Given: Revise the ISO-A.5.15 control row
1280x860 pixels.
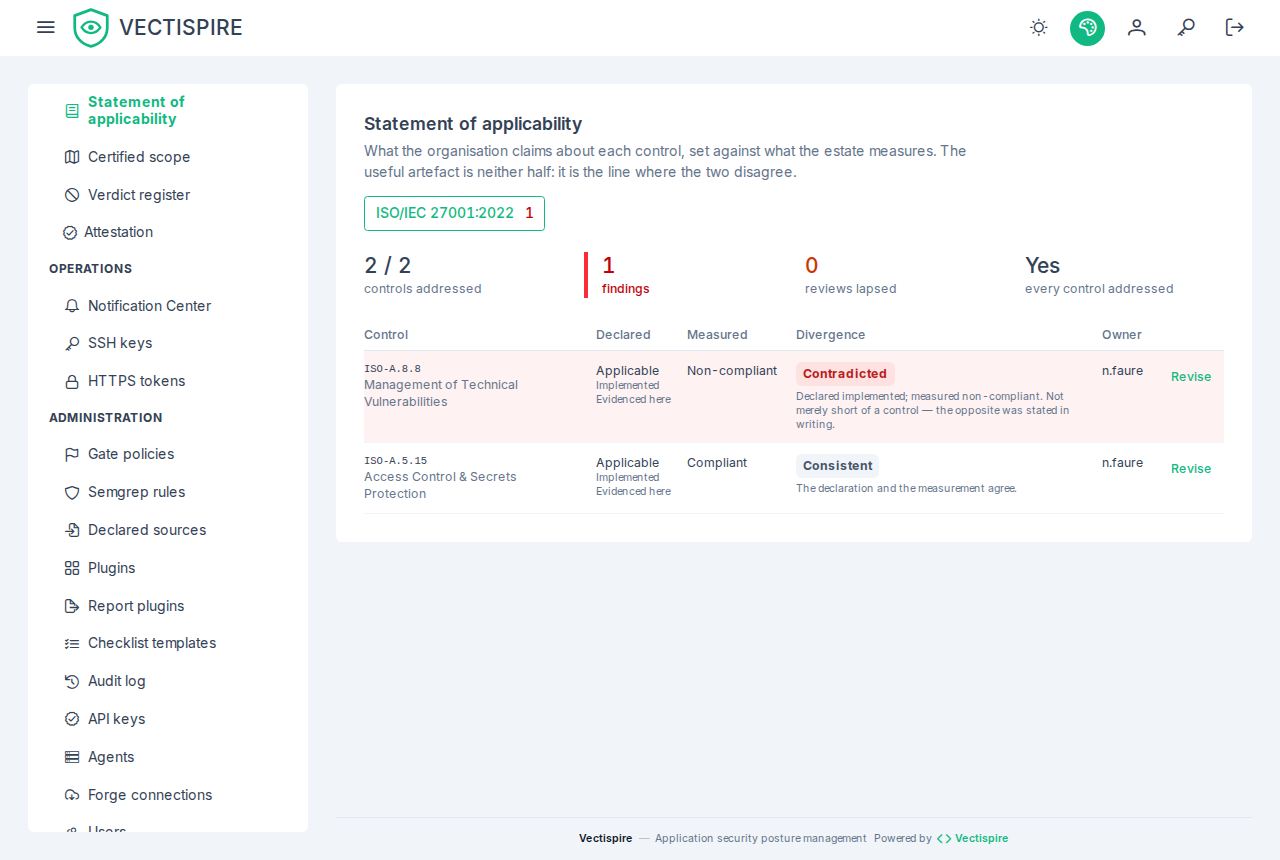Looking at the screenshot, I should coord(1191,469).
